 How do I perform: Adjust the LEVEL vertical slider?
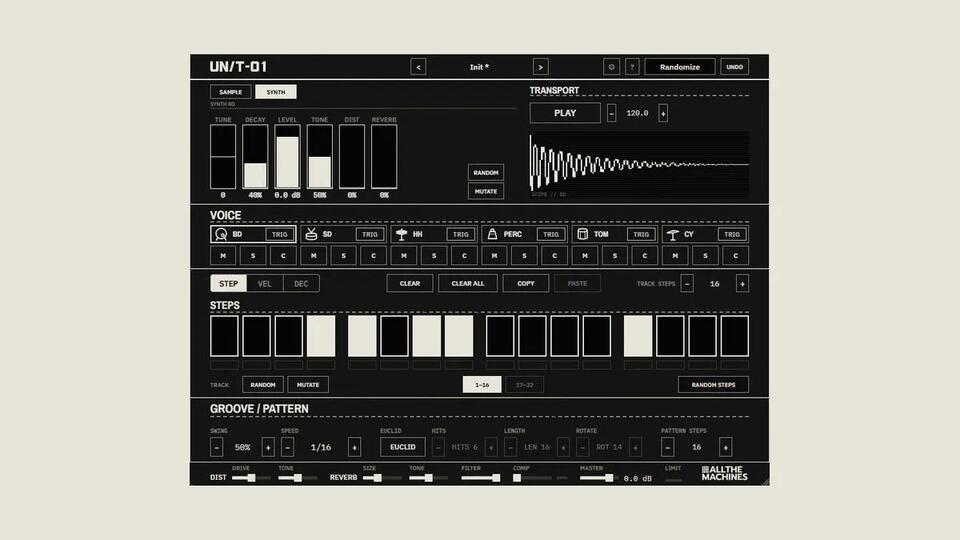(x=287, y=157)
